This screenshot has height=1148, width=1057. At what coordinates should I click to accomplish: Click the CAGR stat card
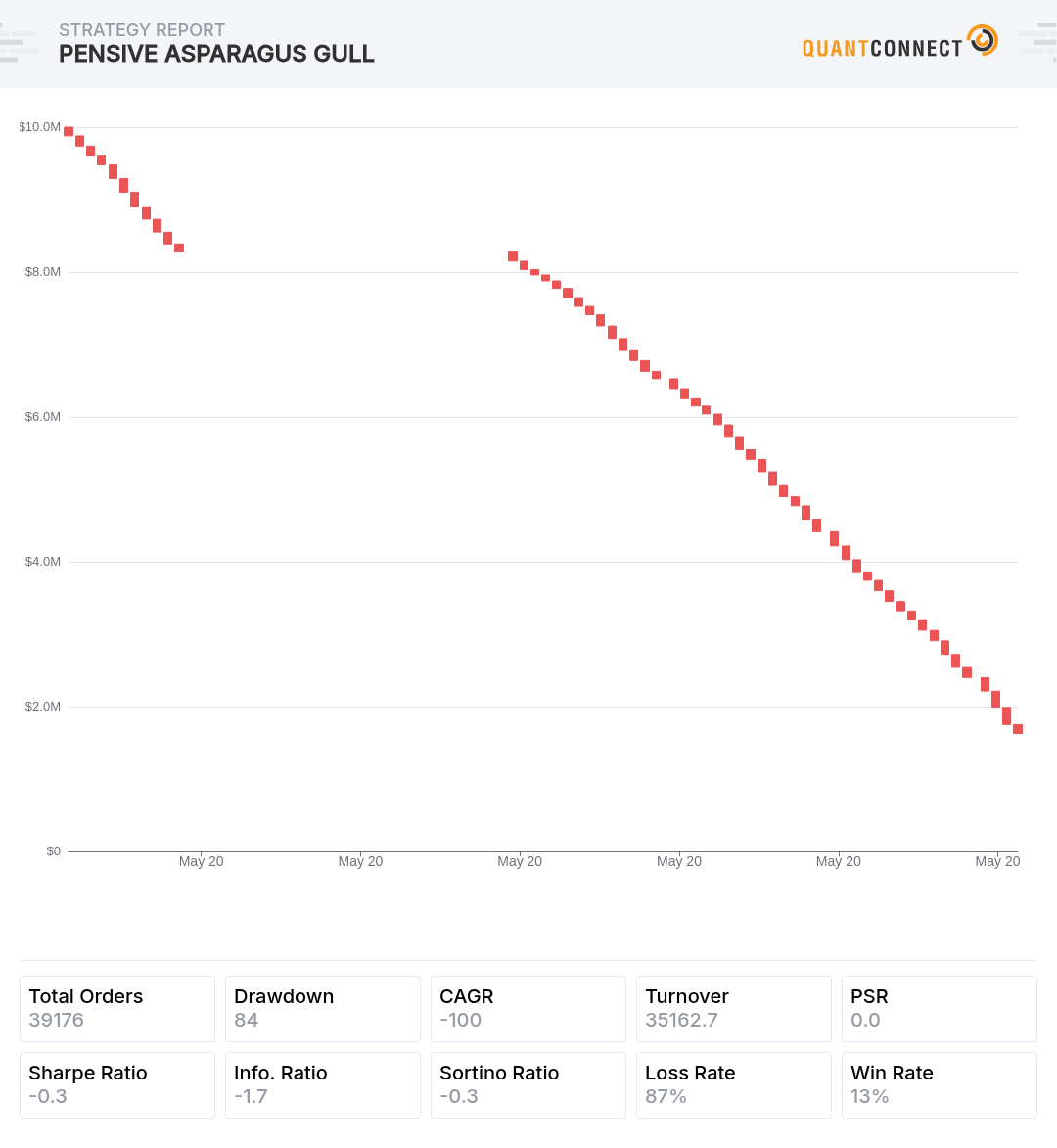(528, 1009)
